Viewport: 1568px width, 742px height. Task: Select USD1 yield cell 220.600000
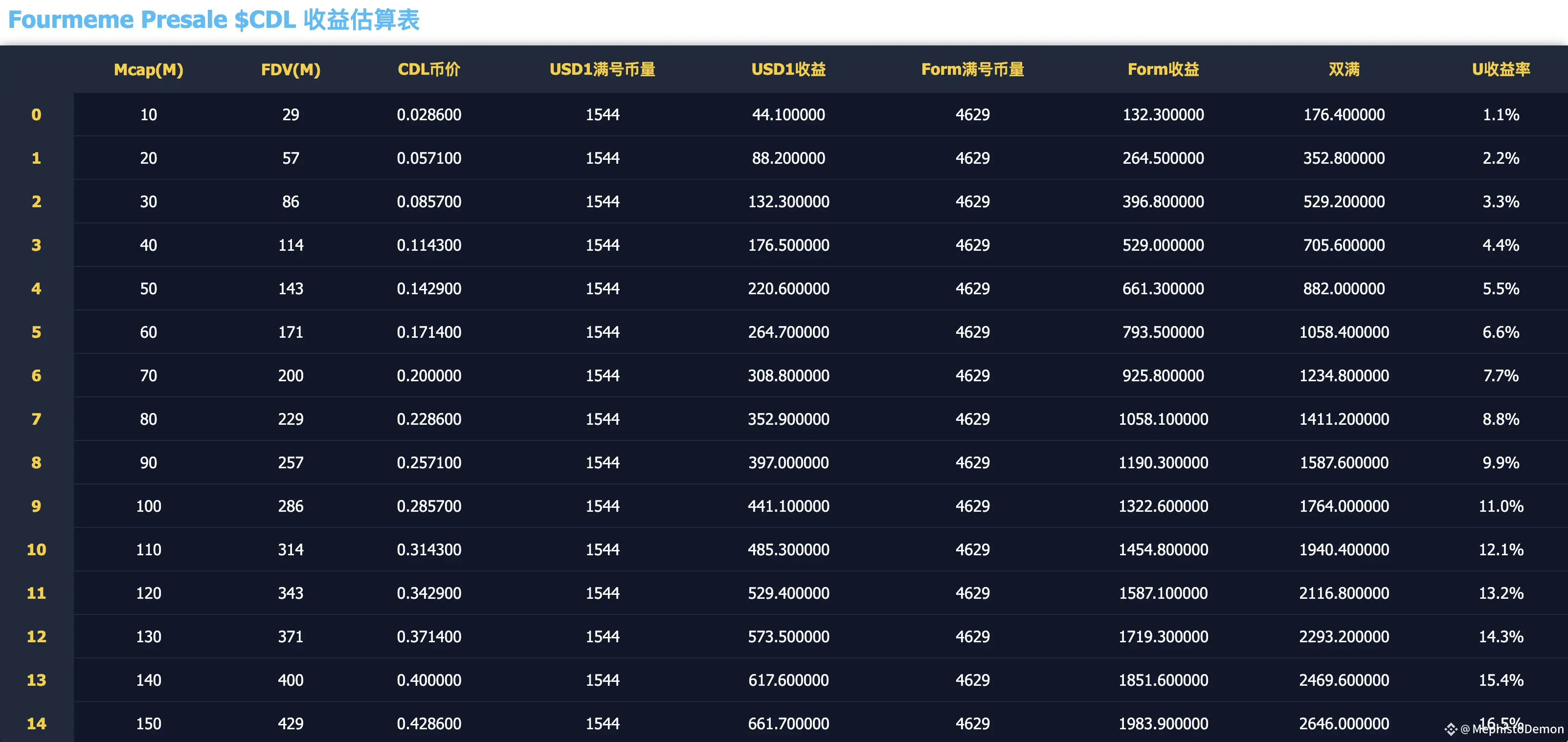pos(788,288)
